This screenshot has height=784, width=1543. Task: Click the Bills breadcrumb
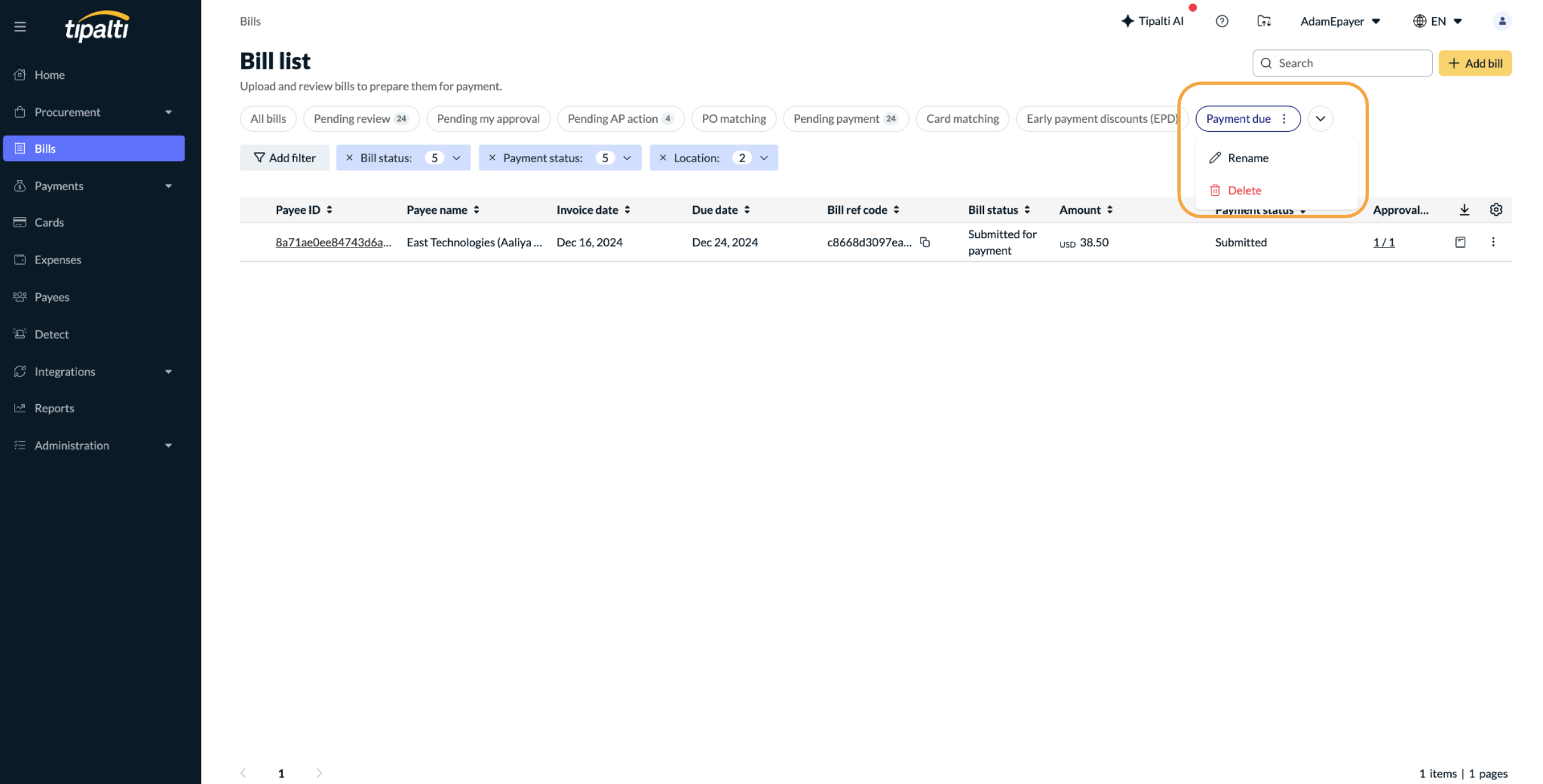250,21
